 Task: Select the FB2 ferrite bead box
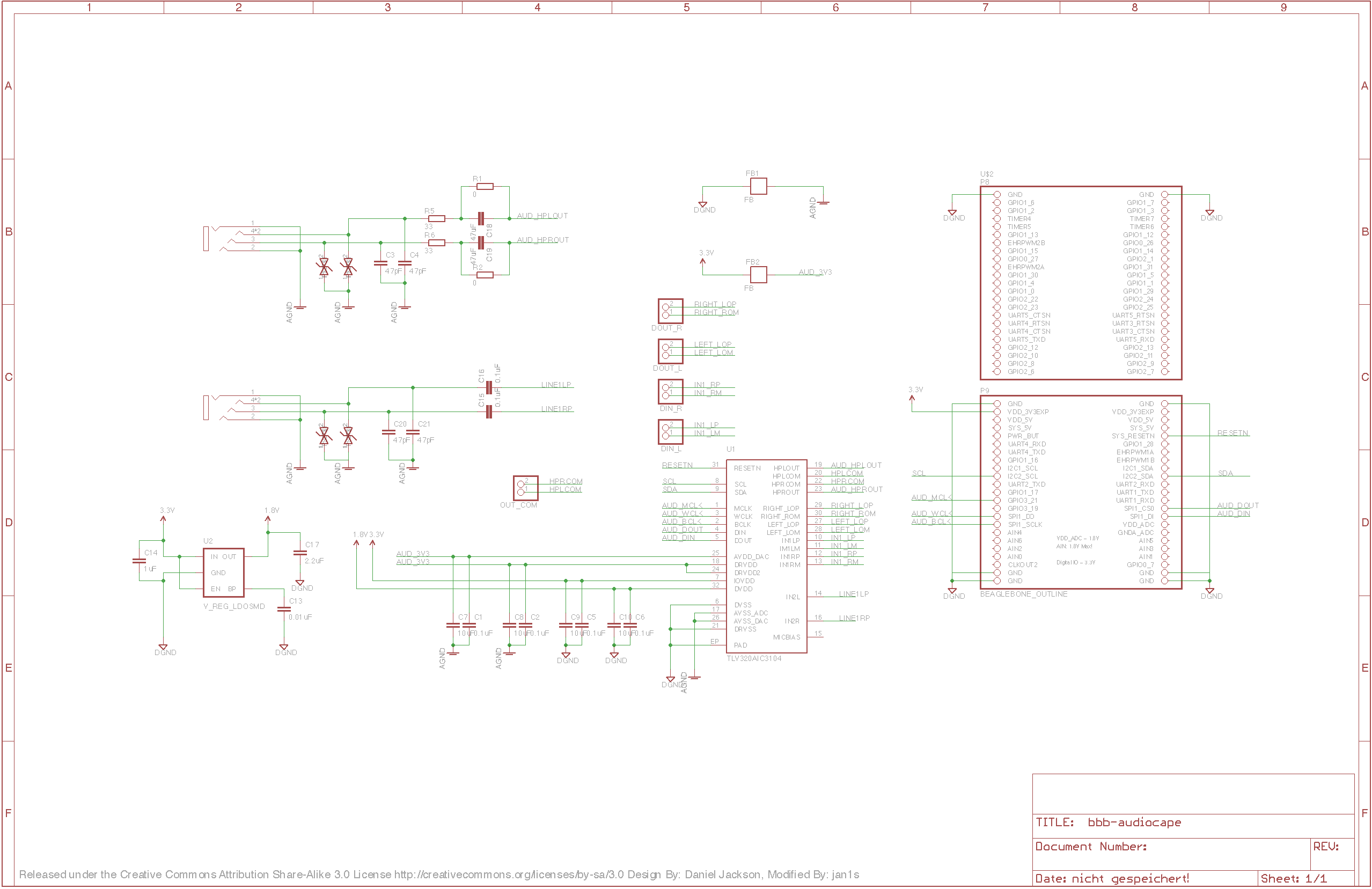coord(758,274)
